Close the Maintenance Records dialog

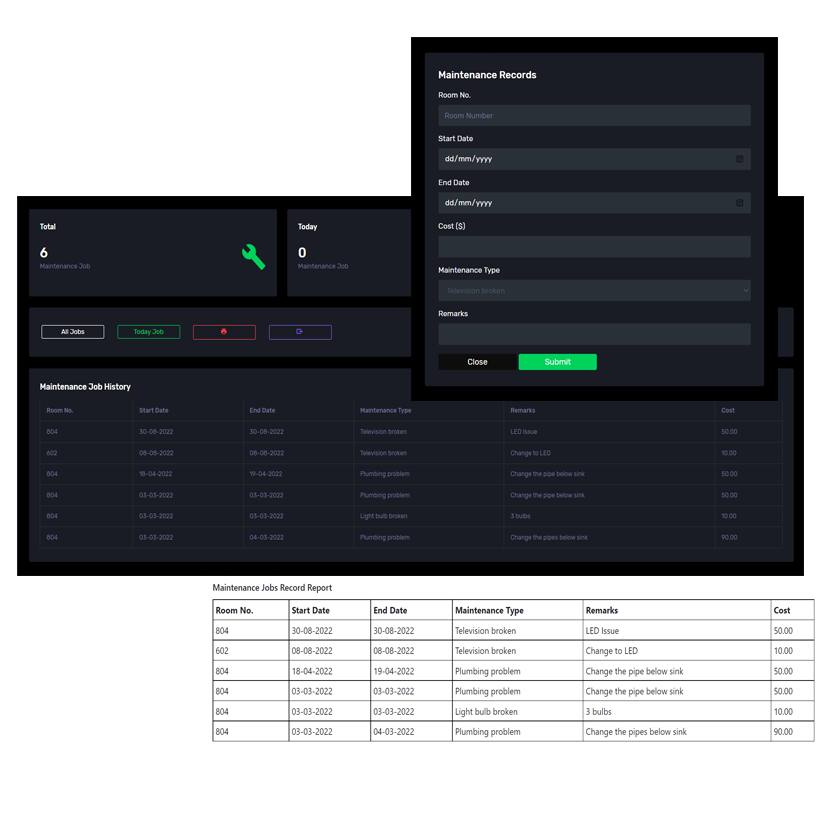pyautogui.click(x=477, y=362)
